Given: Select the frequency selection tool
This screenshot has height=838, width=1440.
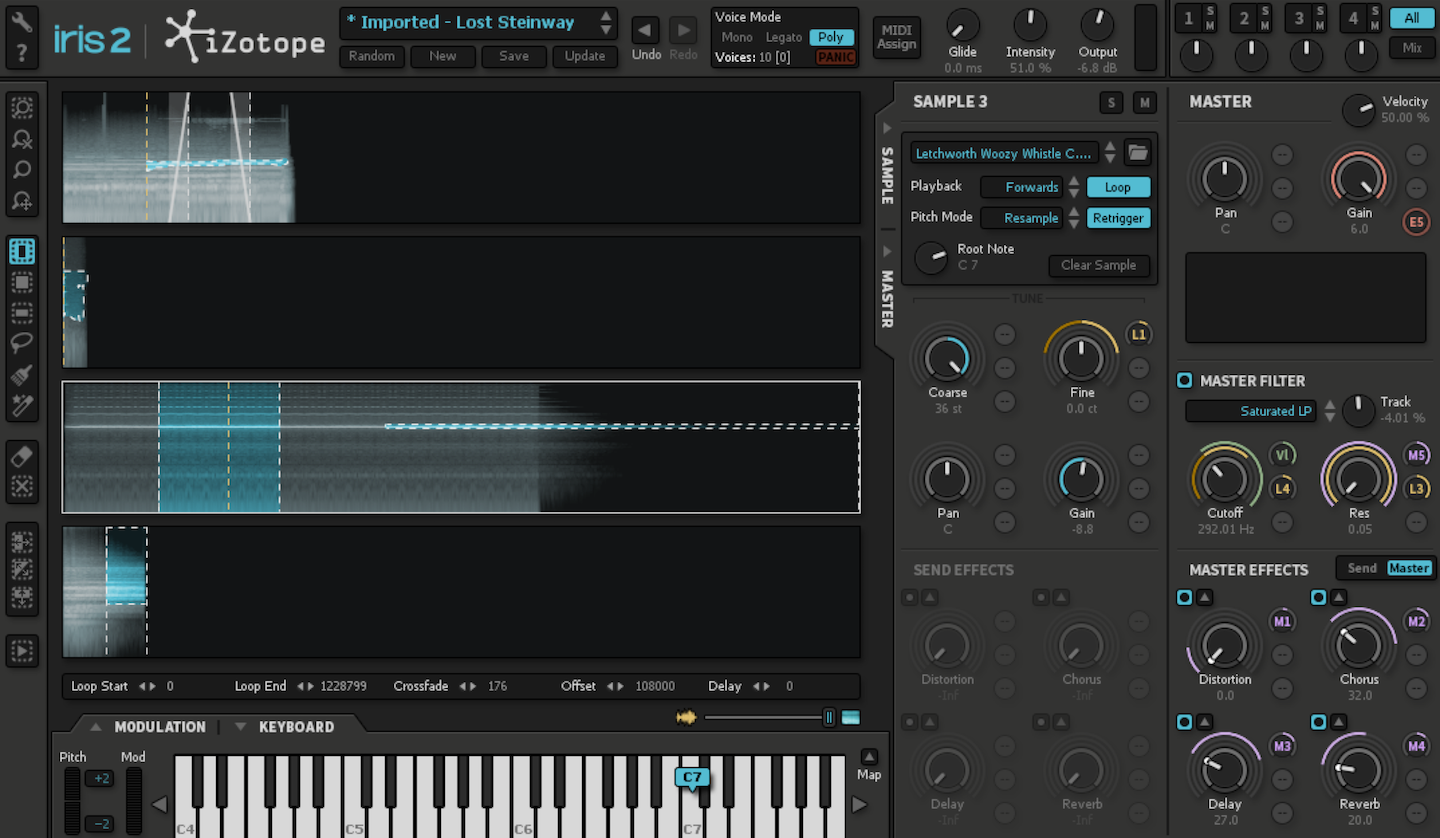Looking at the screenshot, I should pyautogui.click(x=22, y=313).
